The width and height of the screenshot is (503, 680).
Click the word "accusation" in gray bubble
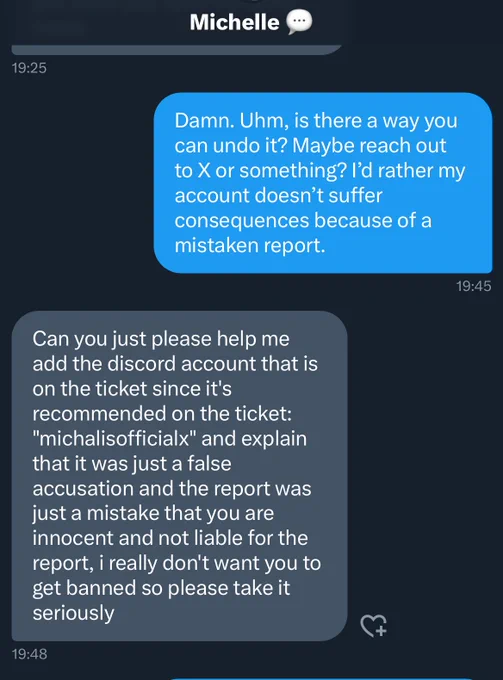coord(83,489)
